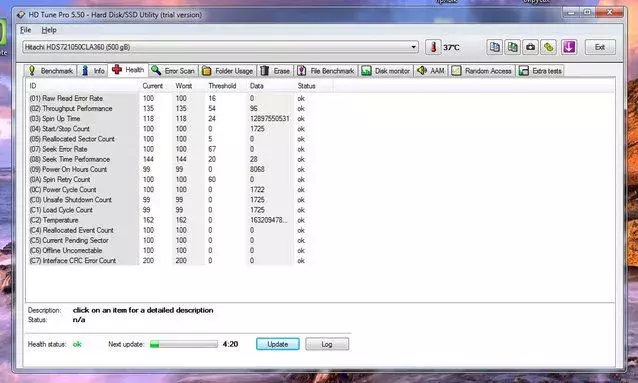Image resolution: width=638 pixels, height=383 pixels.
Task: Click the Data value 12897550531
Action: click(270, 119)
